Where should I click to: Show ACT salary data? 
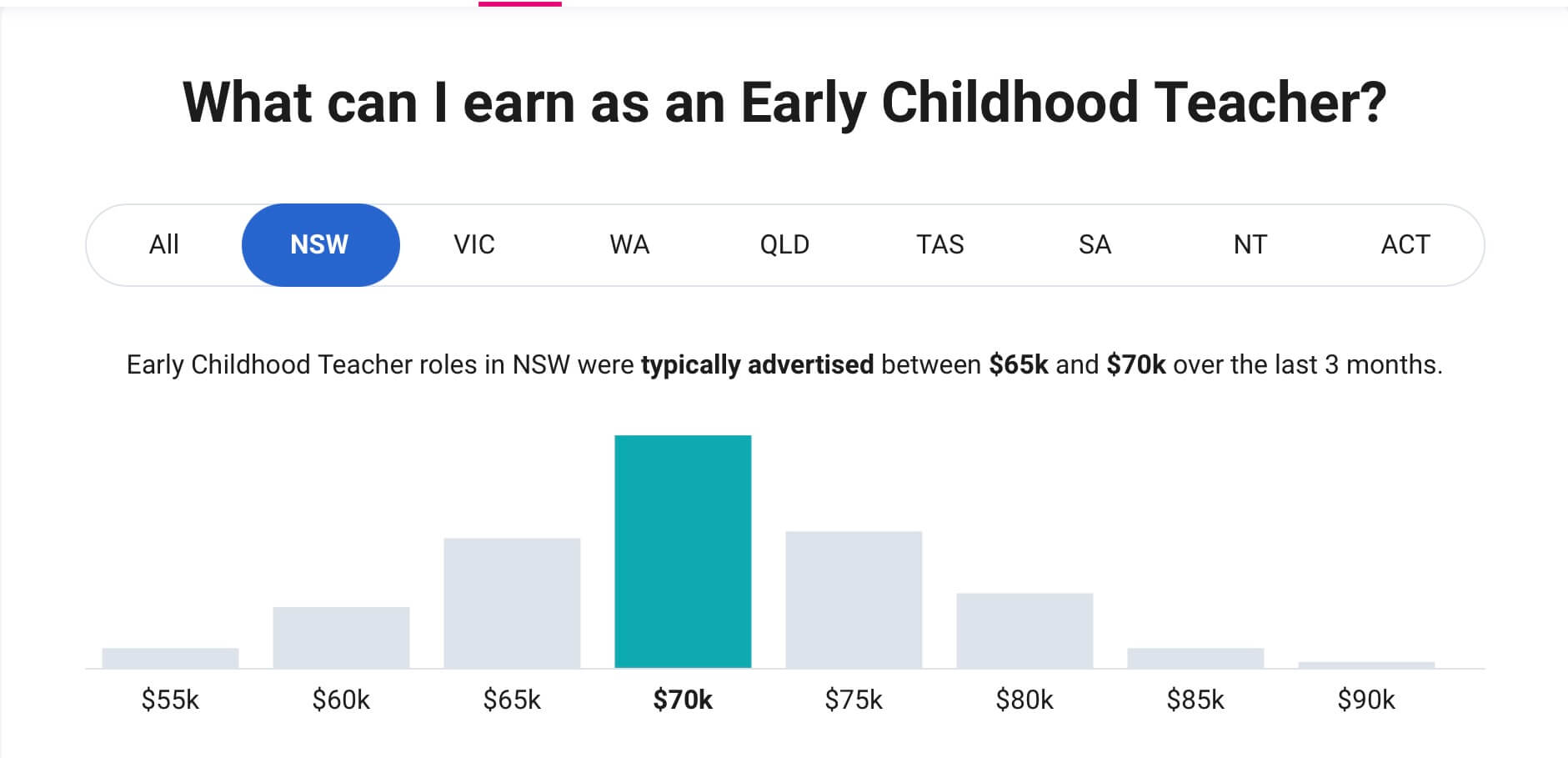pyautogui.click(x=1405, y=245)
